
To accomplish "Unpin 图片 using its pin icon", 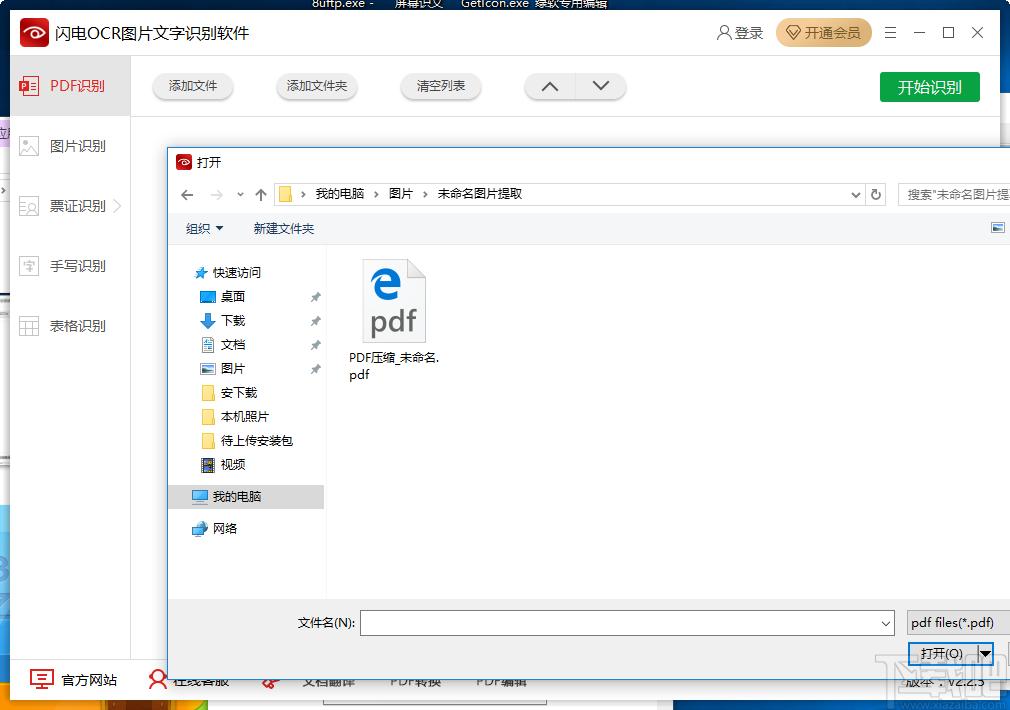I will pyautogui.click(x=316, y=369).
